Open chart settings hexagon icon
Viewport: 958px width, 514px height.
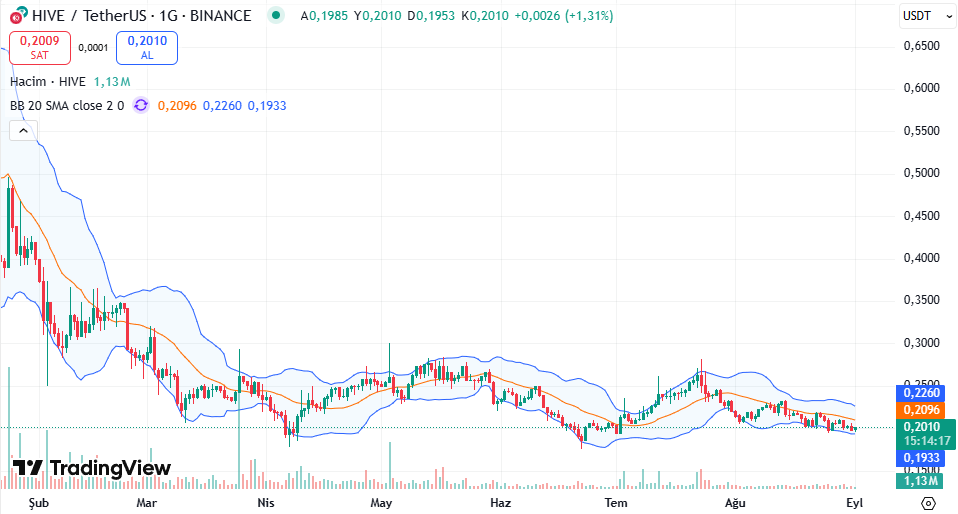(x=928, y=503)
